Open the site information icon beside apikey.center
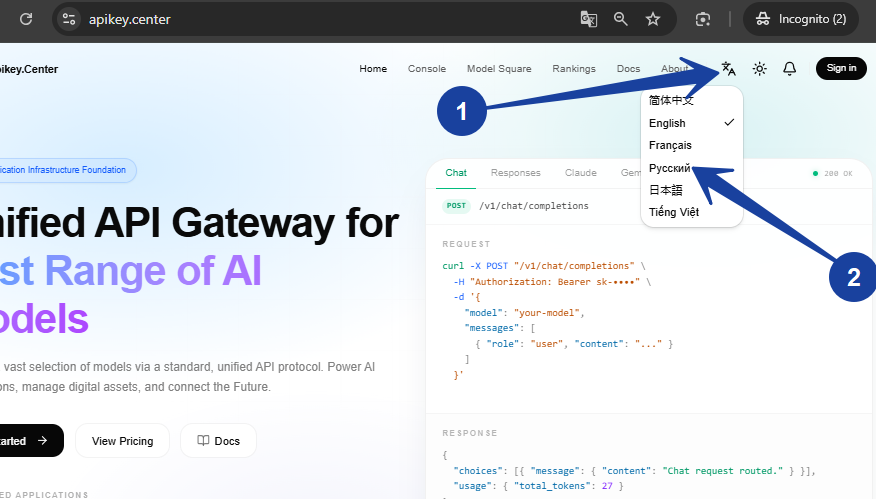 tap(69, 19)
